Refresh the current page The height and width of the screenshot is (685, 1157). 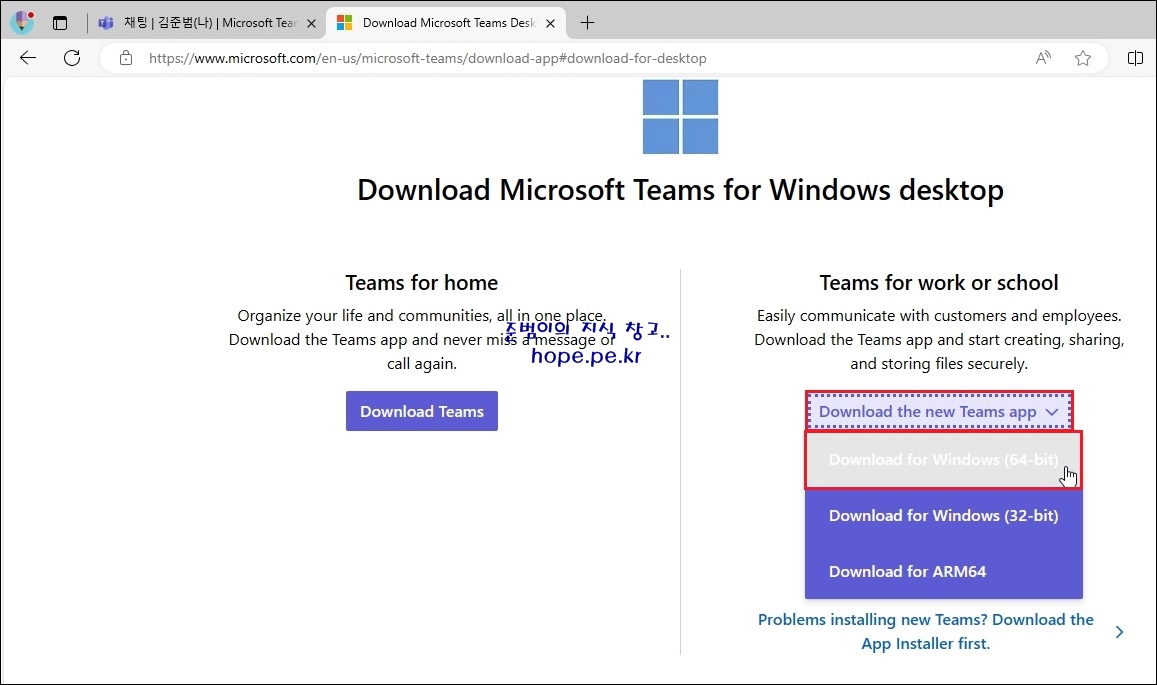tap(72, 58)
